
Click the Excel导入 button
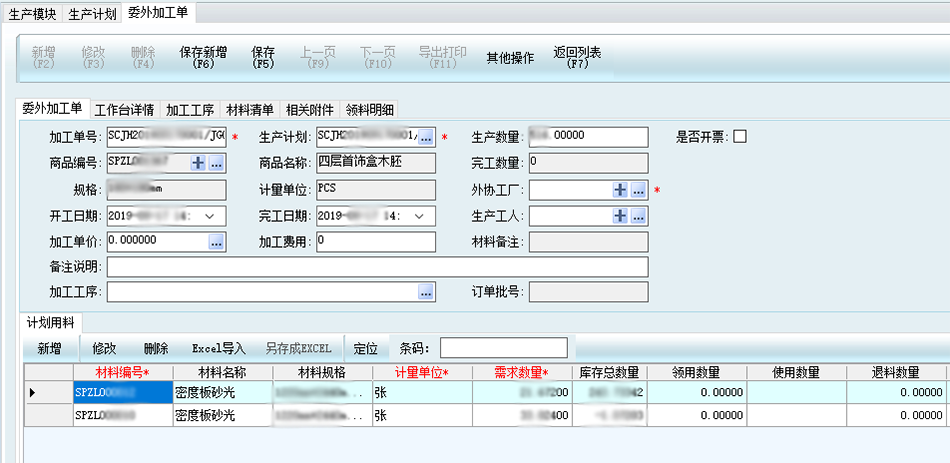pos(219,348)
